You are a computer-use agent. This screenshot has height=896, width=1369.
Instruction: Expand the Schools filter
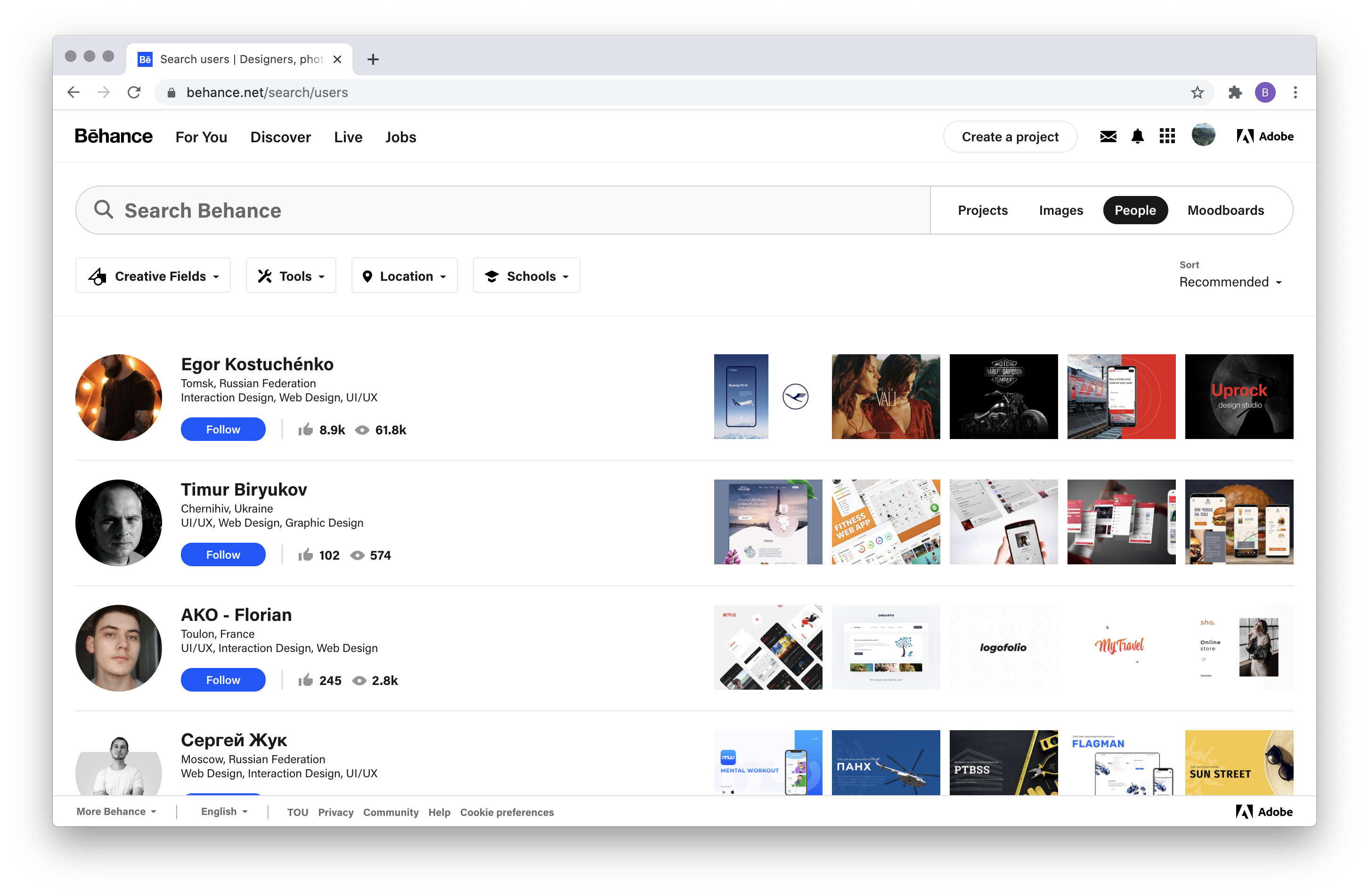click(526, 276)
